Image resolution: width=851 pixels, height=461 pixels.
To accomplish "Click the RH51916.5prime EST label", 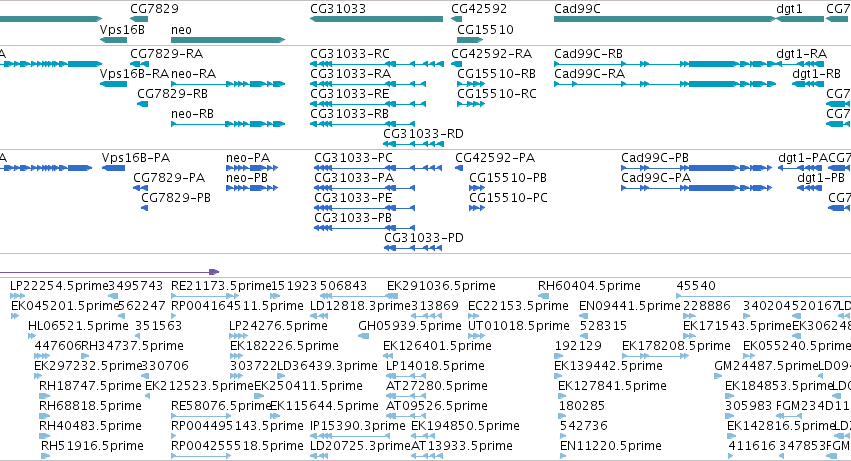I will tap(92, 446).
